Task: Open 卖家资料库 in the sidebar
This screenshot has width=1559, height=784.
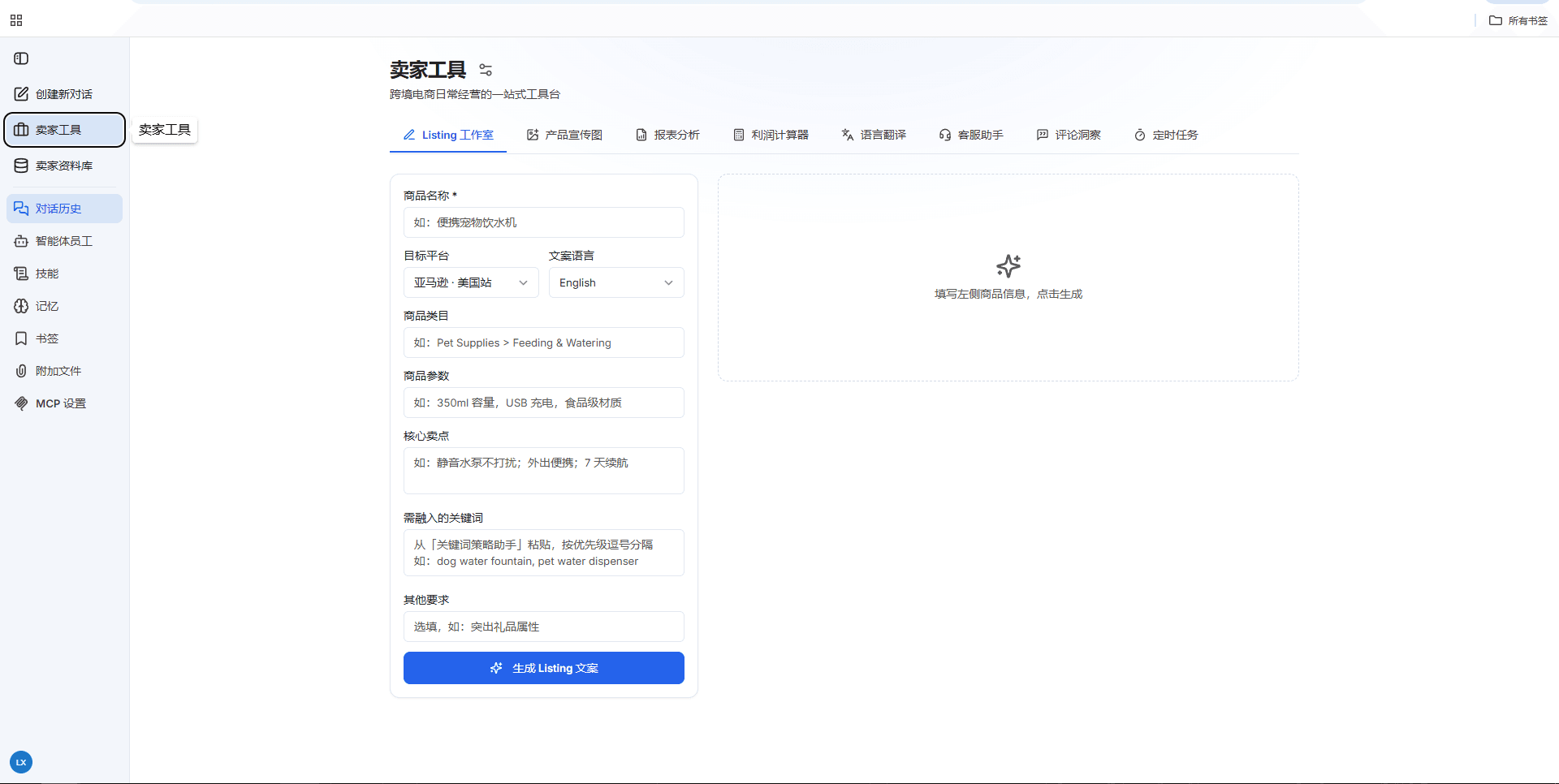Action: coord(65,166)
